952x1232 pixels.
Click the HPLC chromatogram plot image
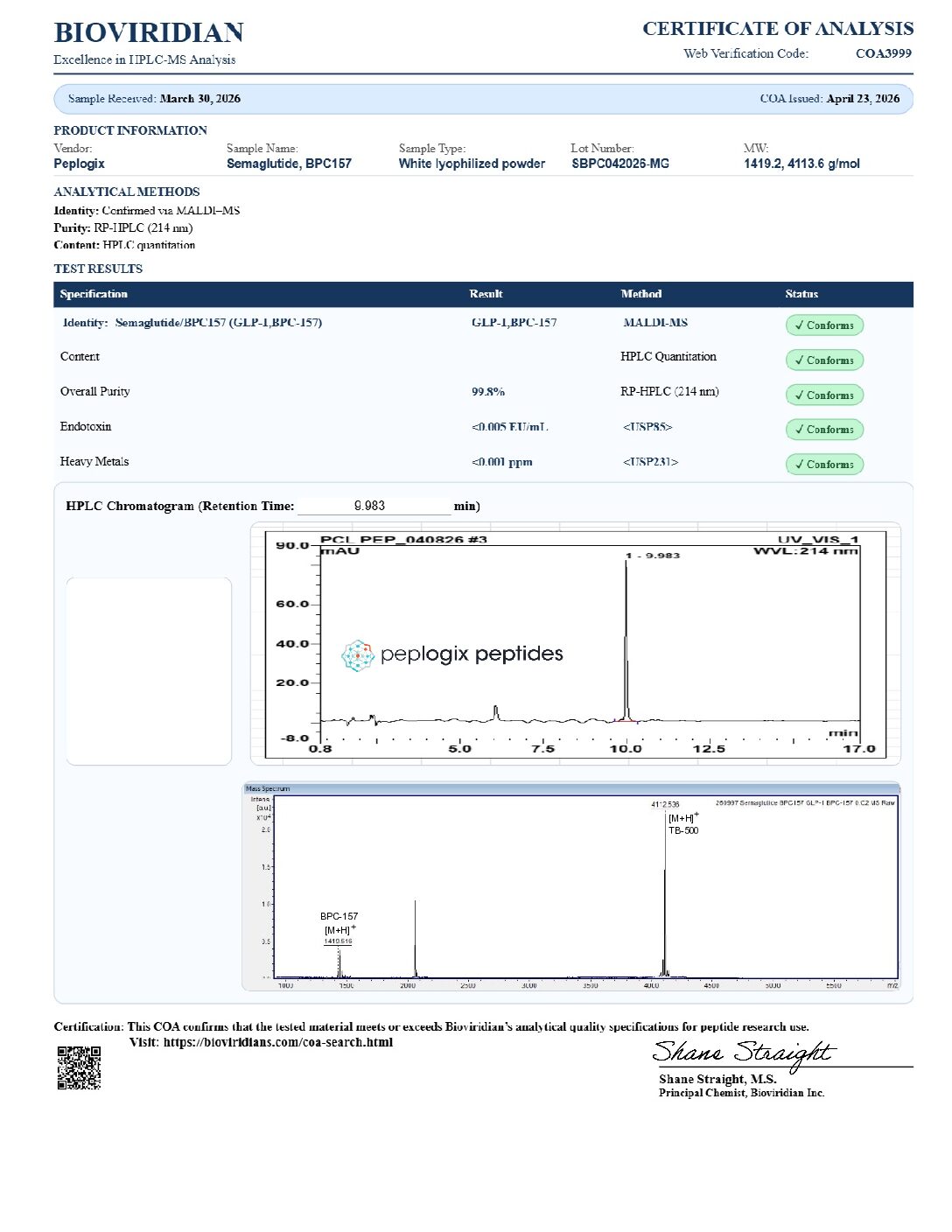[576, 643]
